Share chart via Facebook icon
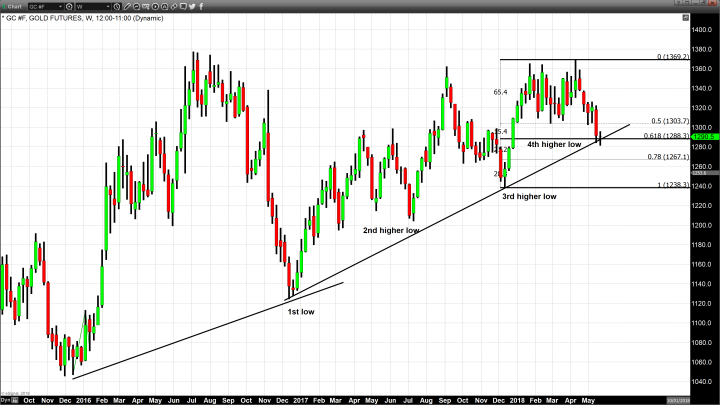Screen dimensions: 720x405 [x=201, y=6]
